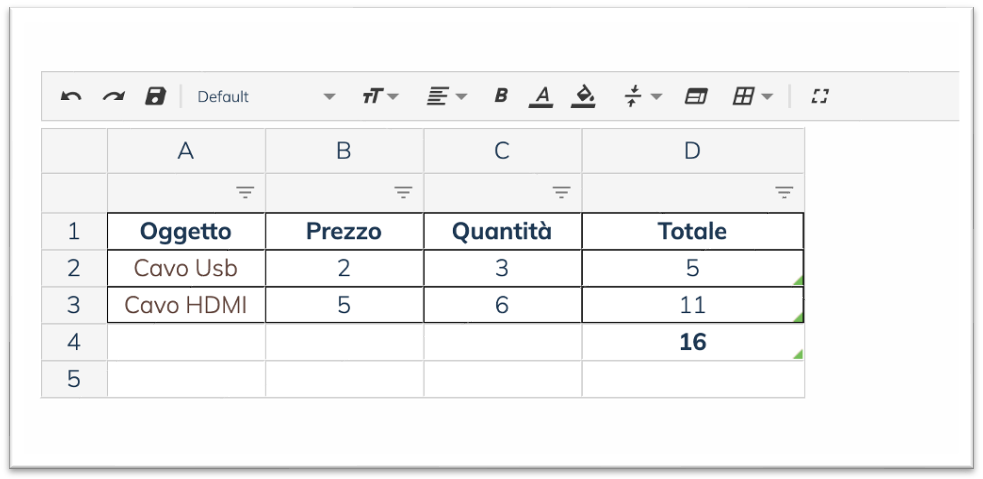Image resolution: width=983 pixels, height=479 pixels.
Task: Open the vertical alignment options
Action: point(643,97)
